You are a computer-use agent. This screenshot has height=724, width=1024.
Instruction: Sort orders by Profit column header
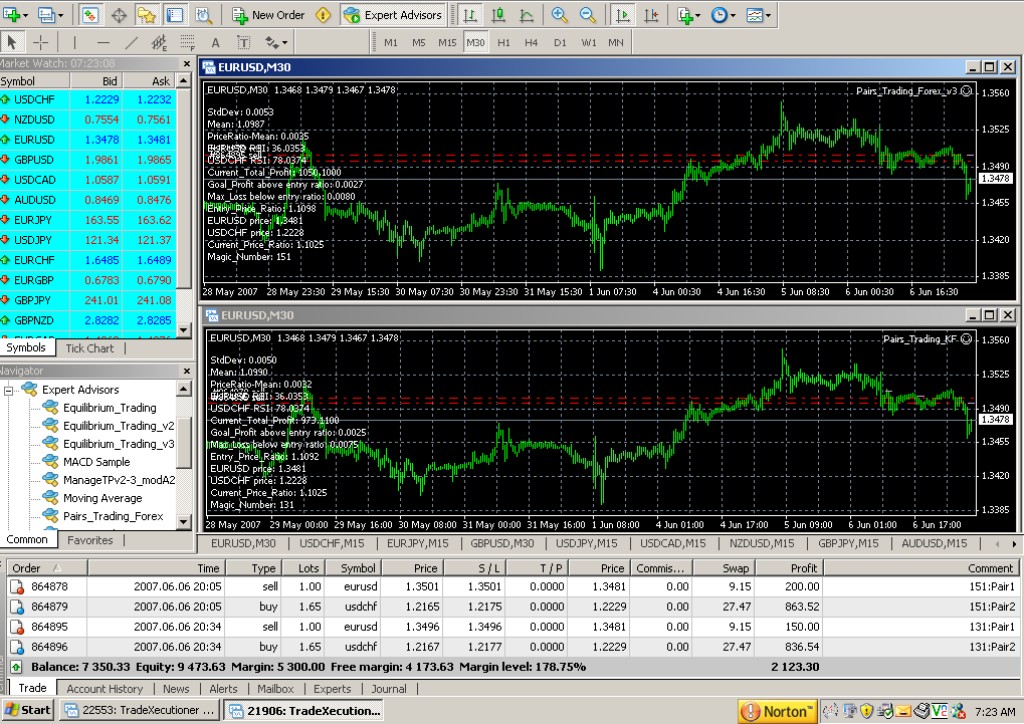tap(791, 568)
